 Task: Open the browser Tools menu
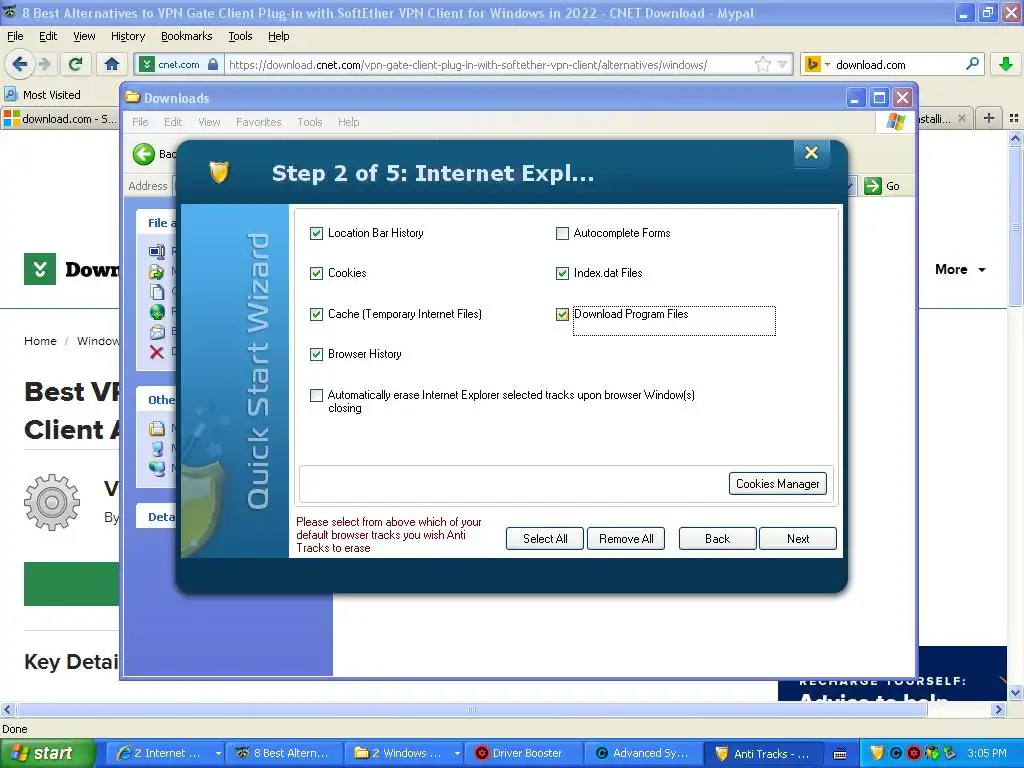(x=240, y=36)
